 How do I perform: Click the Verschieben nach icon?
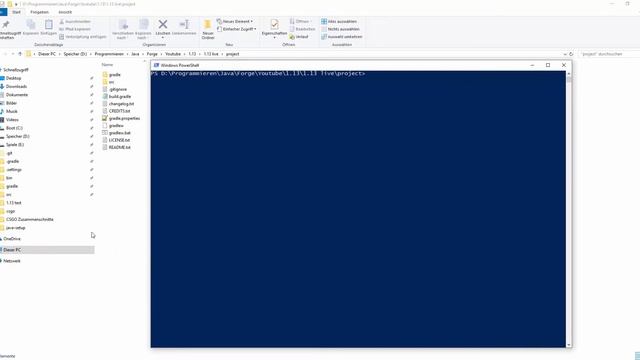pyautogui.click(x=123, y=24)
